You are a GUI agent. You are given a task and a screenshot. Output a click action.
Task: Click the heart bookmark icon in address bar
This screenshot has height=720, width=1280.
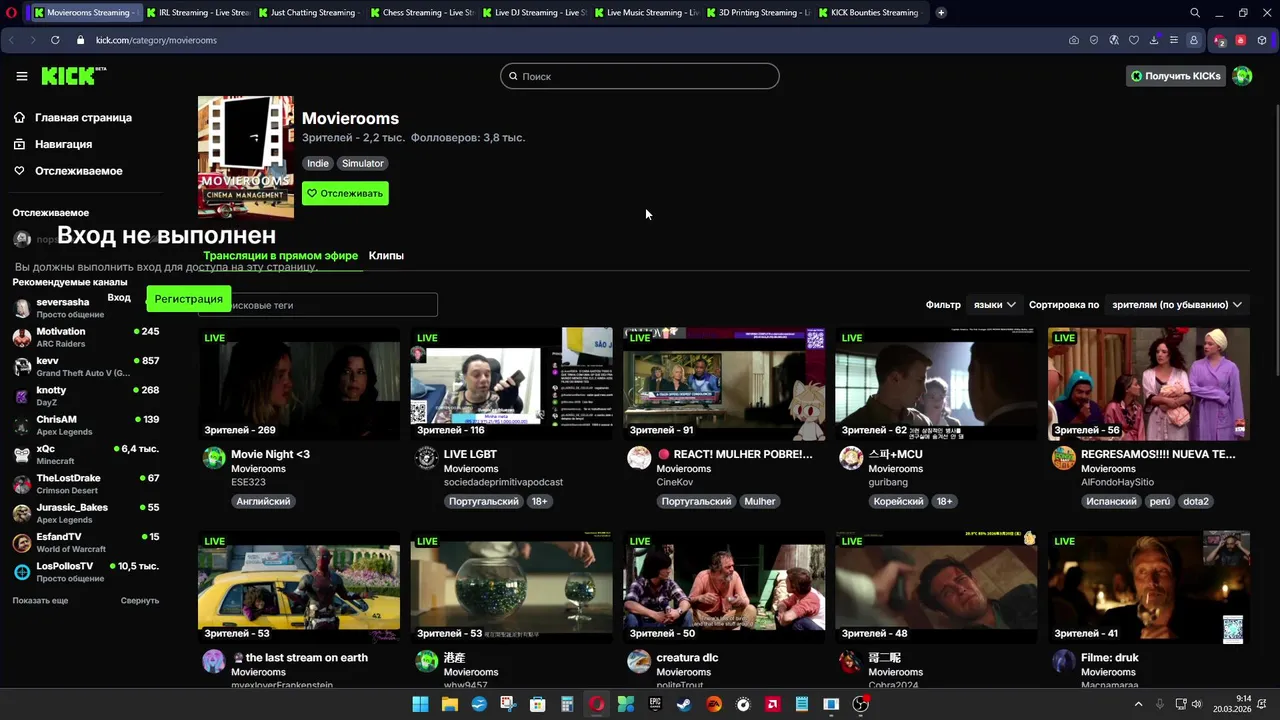[1134, 40]
